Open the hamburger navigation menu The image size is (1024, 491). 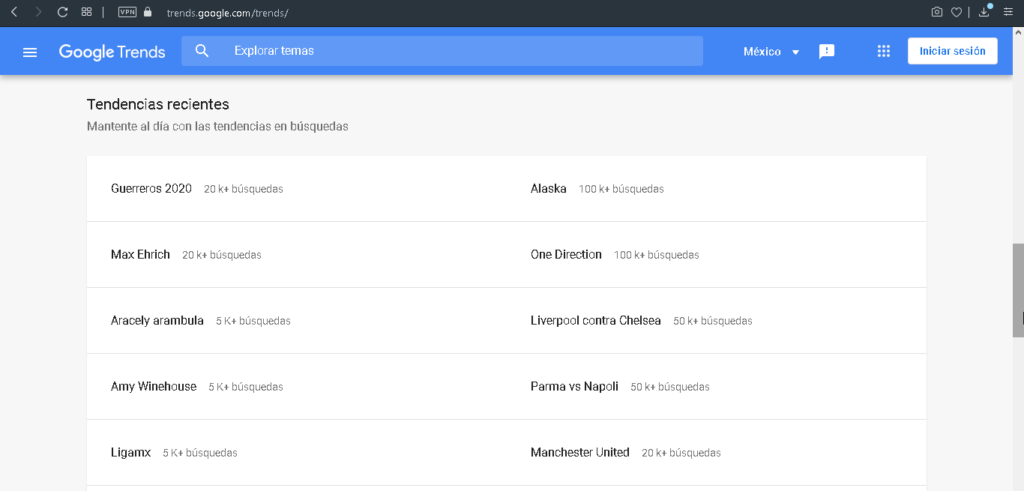click(30, 52)
